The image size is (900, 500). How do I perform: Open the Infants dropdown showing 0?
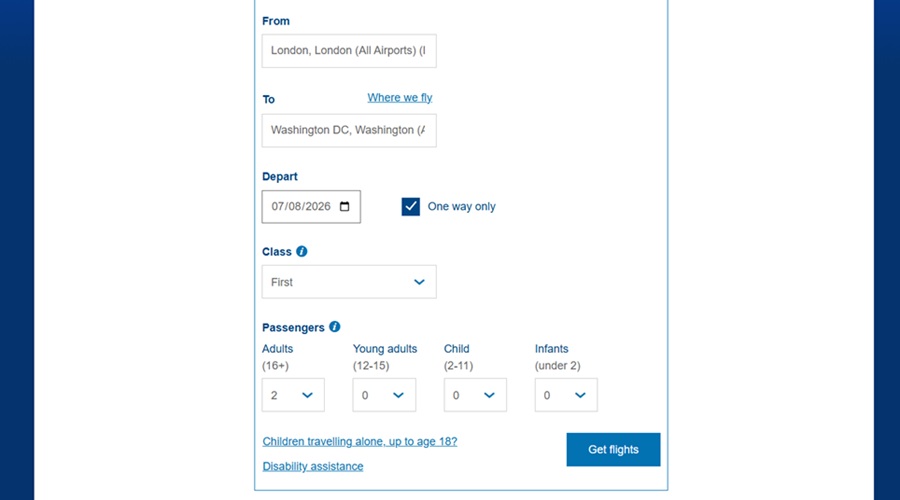pos(566,395)
